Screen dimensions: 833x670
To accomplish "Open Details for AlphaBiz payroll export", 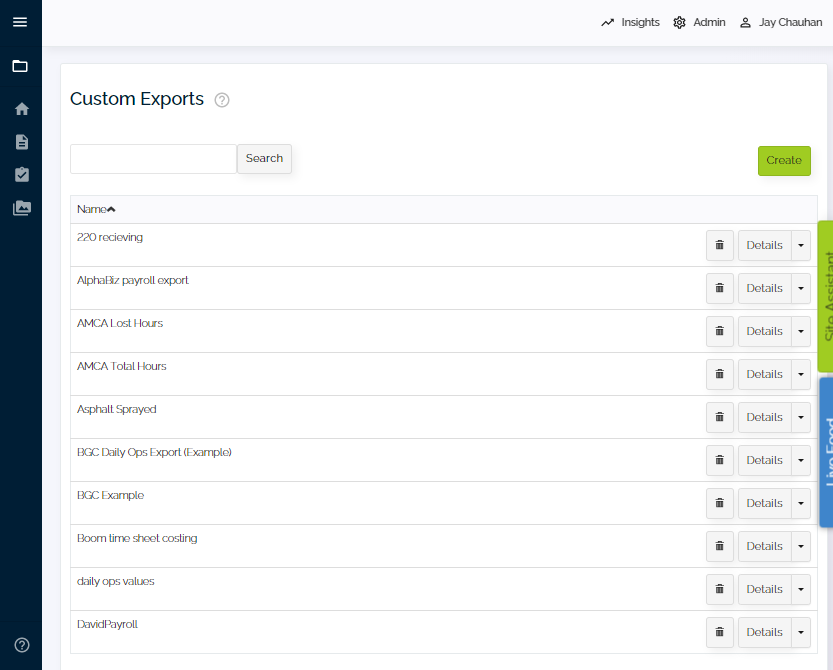I will [x=764, y=288].
